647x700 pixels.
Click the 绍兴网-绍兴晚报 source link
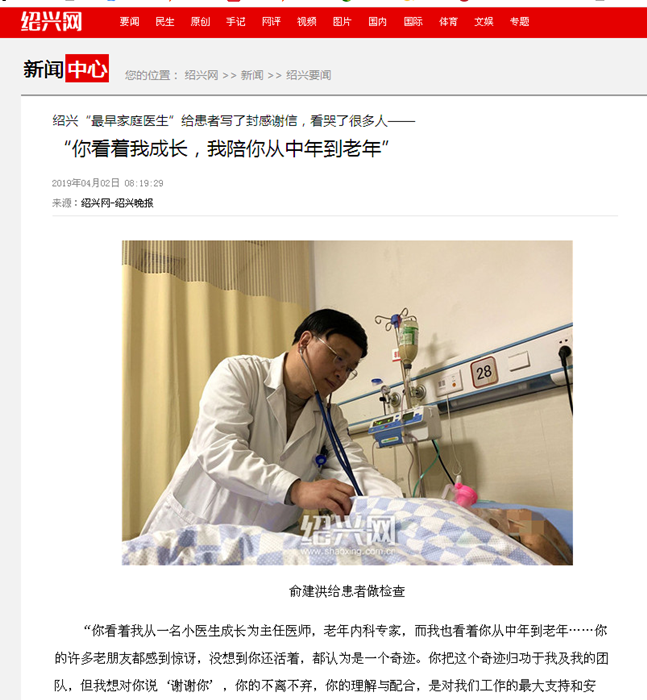tap(117, 203)
